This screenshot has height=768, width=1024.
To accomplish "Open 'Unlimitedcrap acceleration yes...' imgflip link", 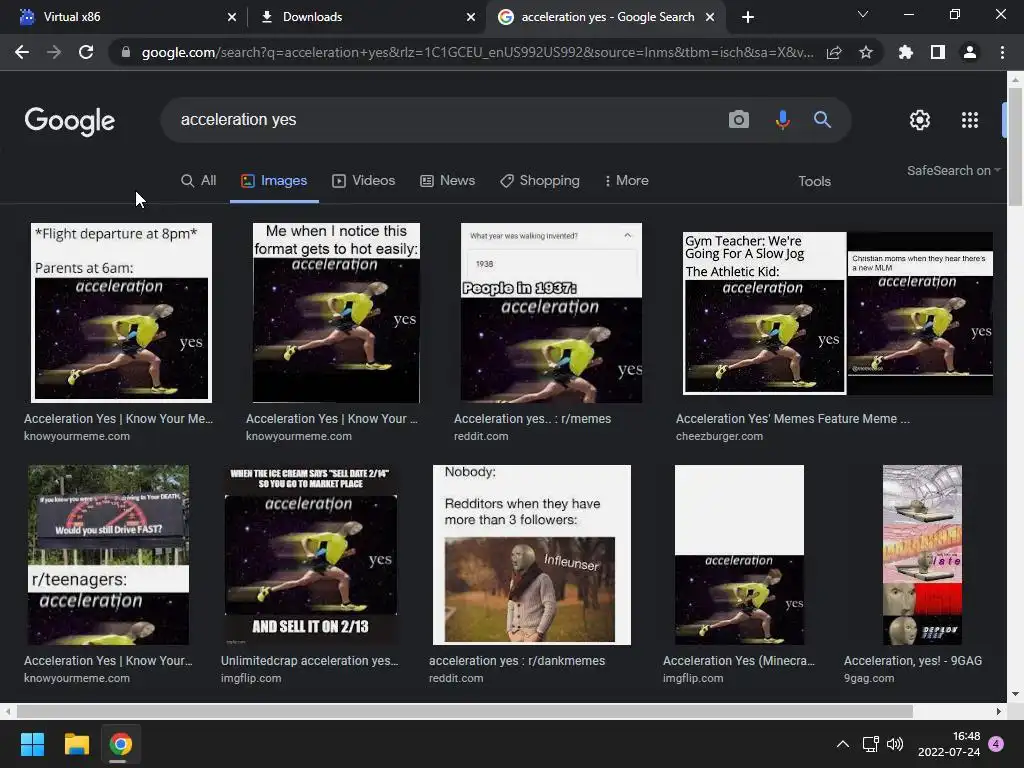I will [310, 660].
